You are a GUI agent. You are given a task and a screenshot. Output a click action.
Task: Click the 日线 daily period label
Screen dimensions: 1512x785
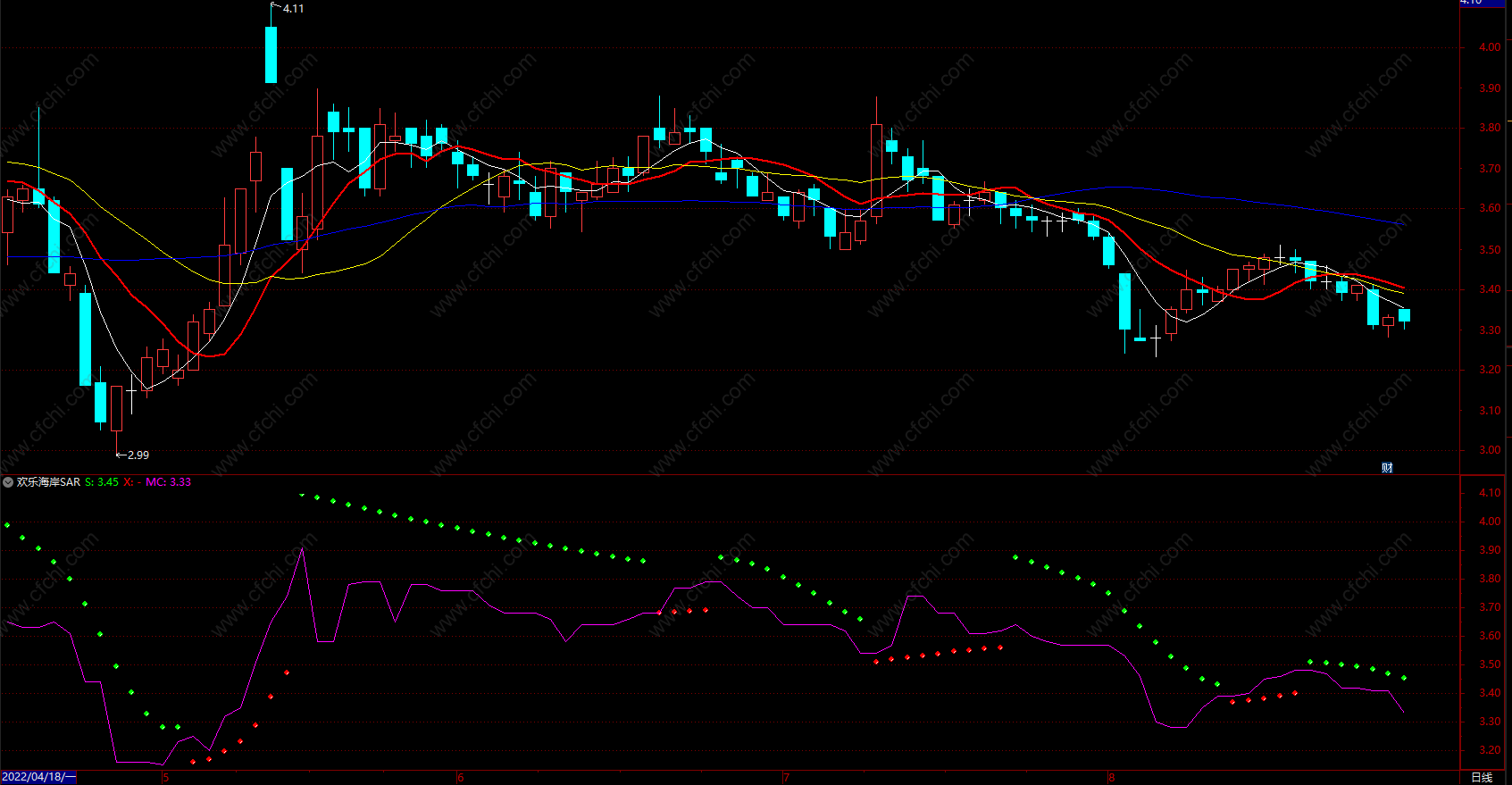pyautogui.click(x=1482, y=778)
